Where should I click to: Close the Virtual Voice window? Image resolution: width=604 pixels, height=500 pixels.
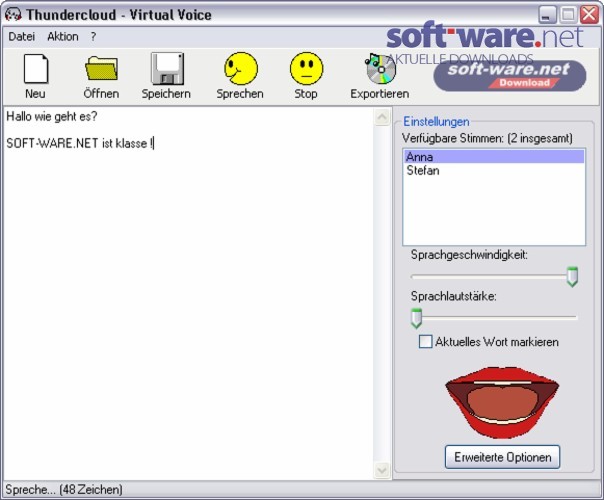(589, 15)
